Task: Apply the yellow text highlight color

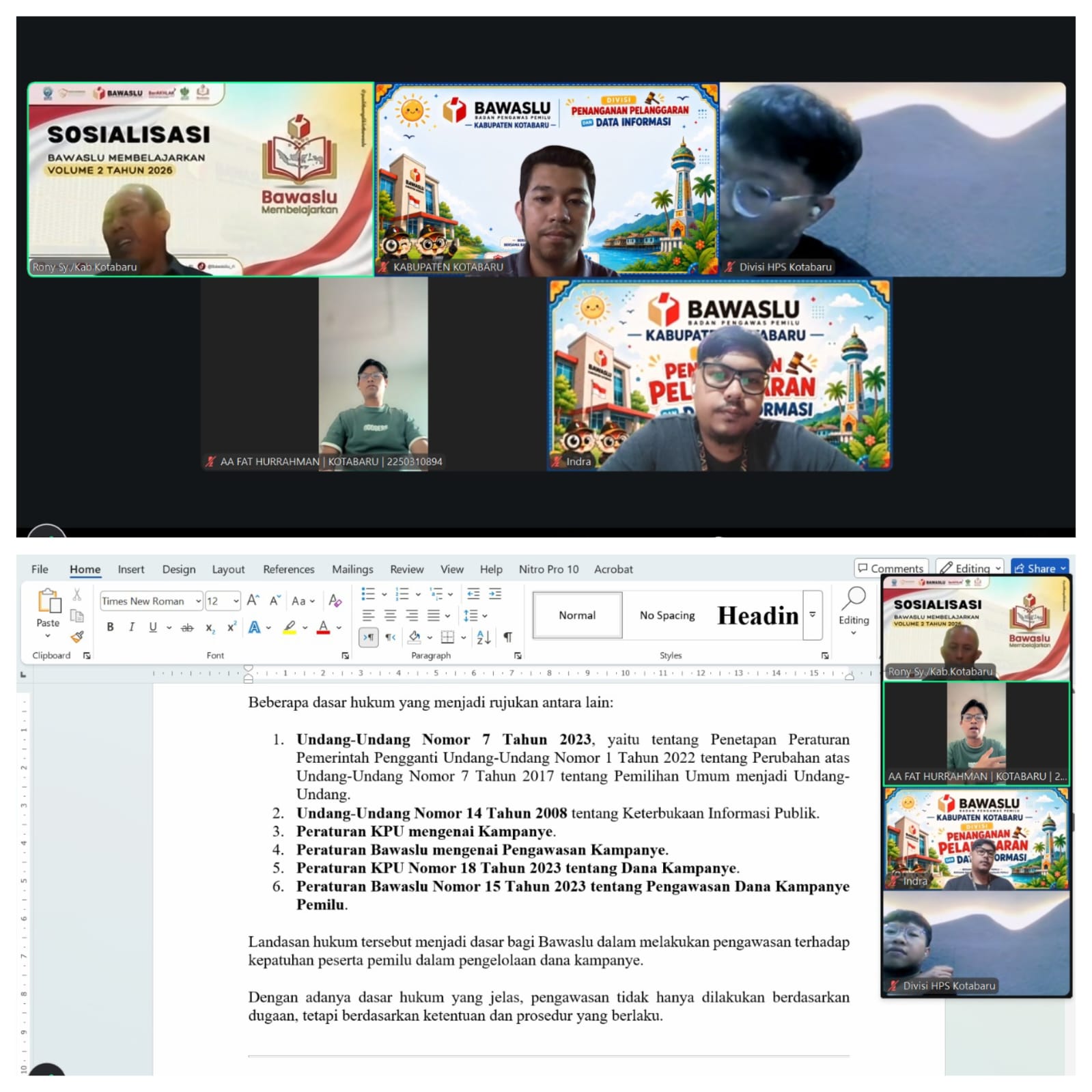Action: click(290, 627)
